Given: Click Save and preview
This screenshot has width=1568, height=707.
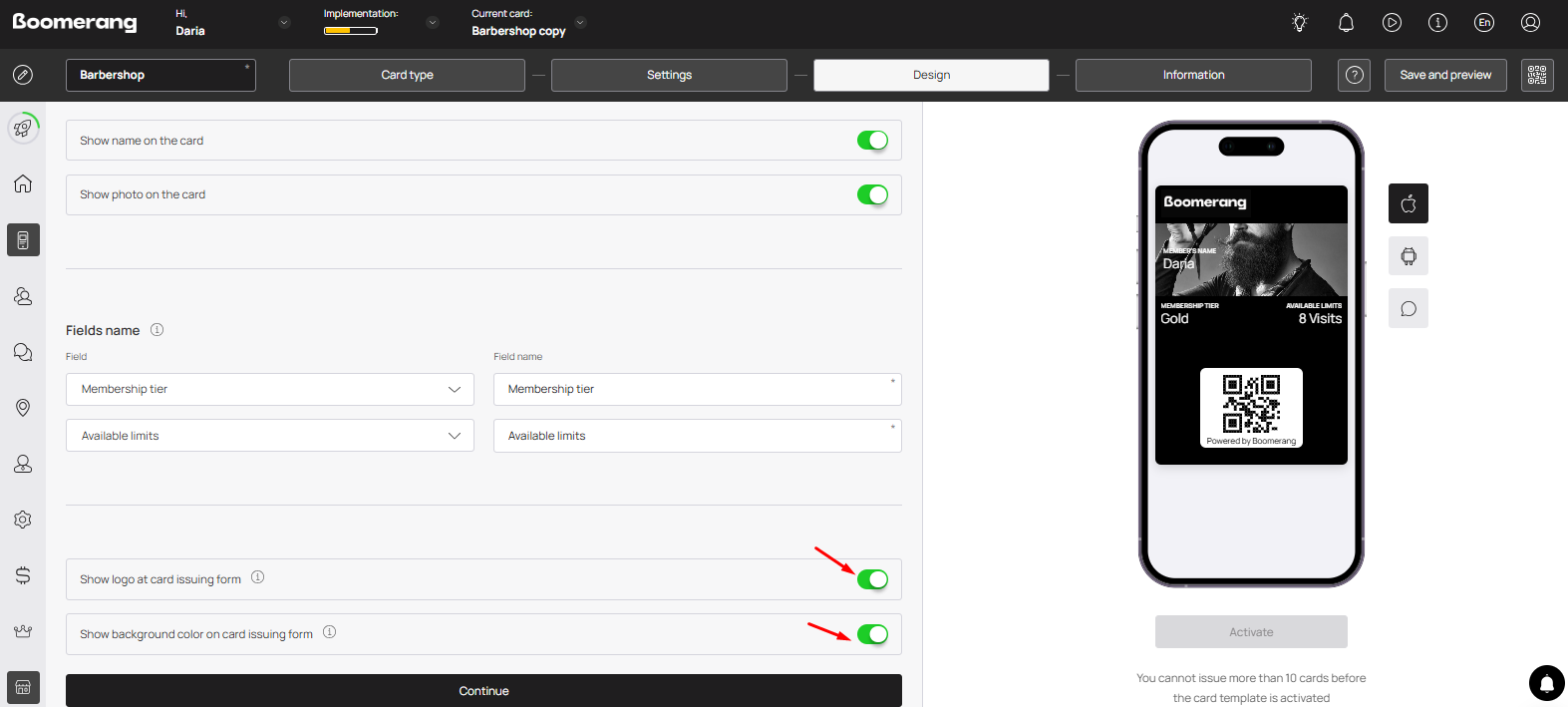Looking at the screenshot, I should pyautogui.click(x=1445, y=75).
